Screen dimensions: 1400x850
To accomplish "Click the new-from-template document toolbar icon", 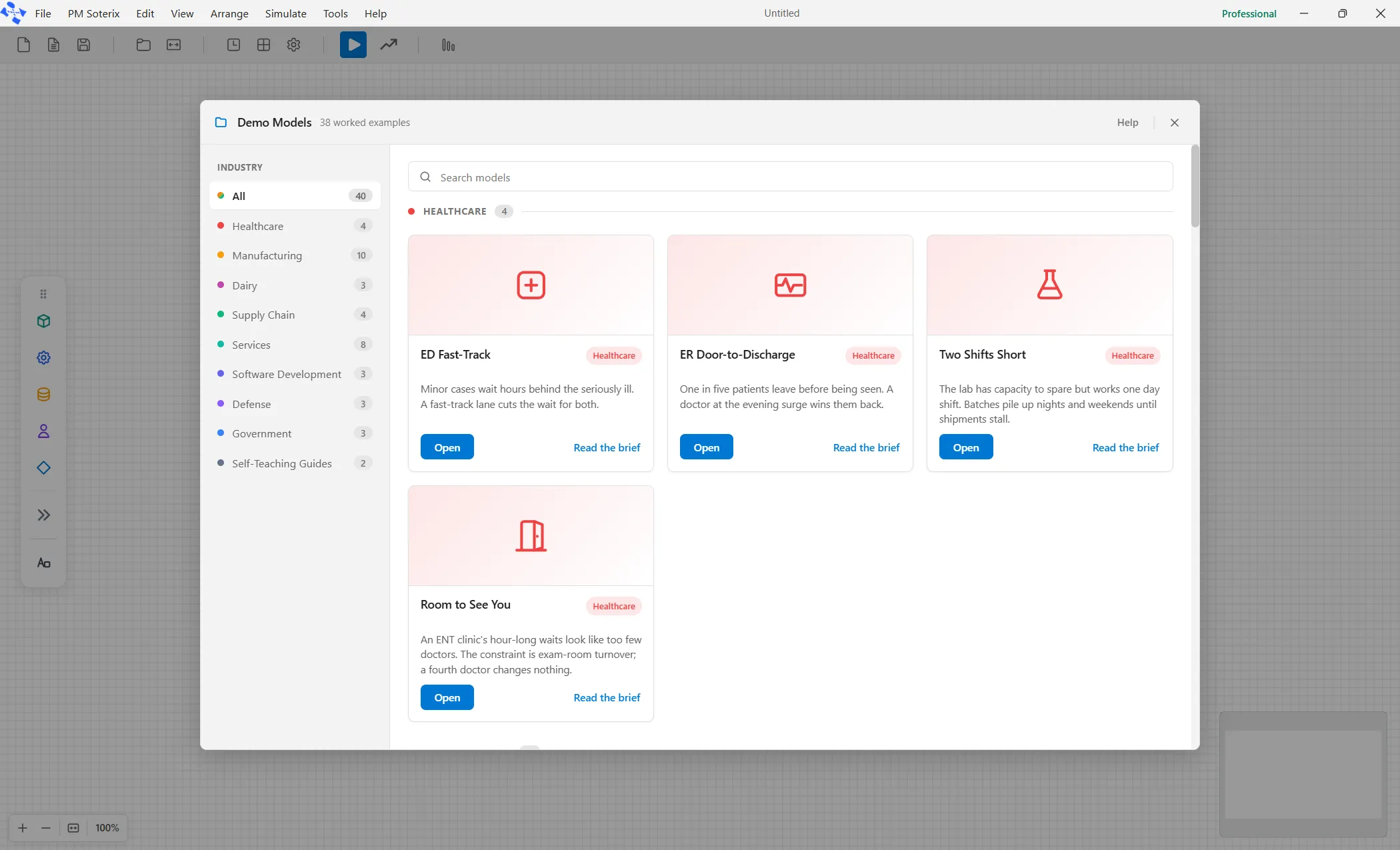I will click(53, 45).
